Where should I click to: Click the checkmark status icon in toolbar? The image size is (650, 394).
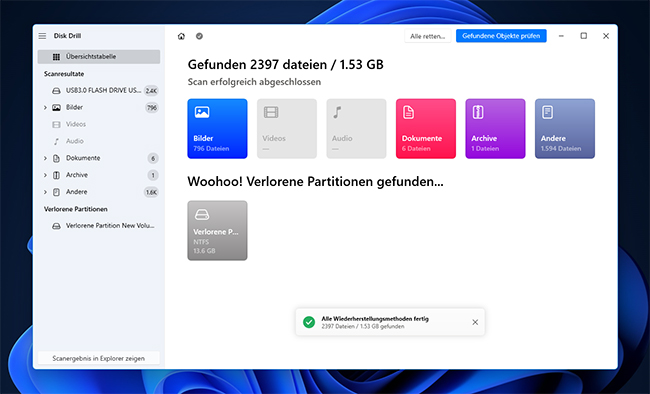coord(199,36)
